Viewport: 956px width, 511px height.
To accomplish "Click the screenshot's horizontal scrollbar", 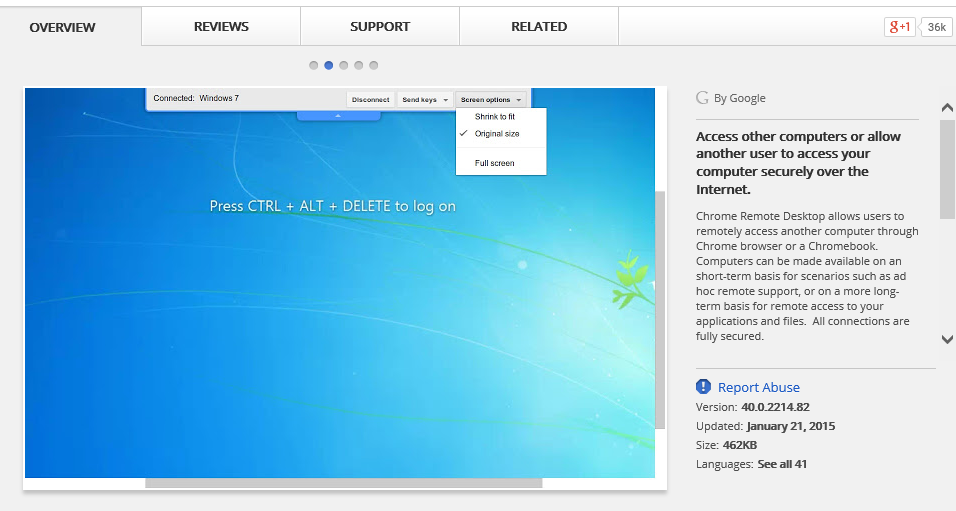I will [x=343, y=483].
